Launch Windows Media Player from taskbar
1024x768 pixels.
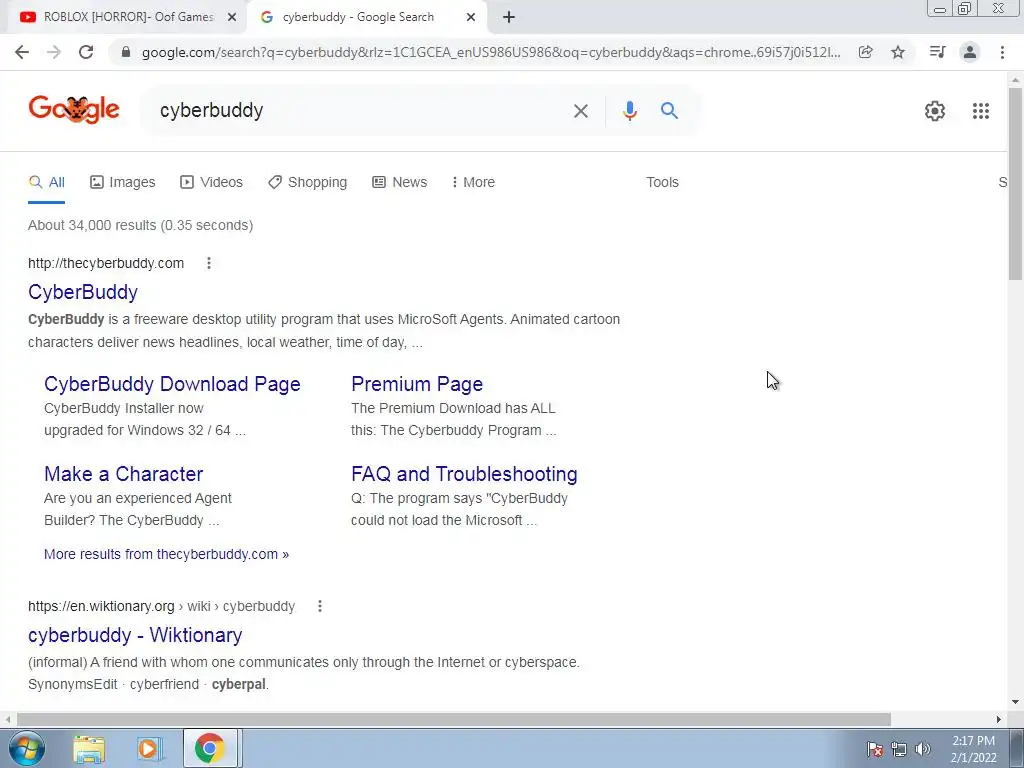click(149, 749)
